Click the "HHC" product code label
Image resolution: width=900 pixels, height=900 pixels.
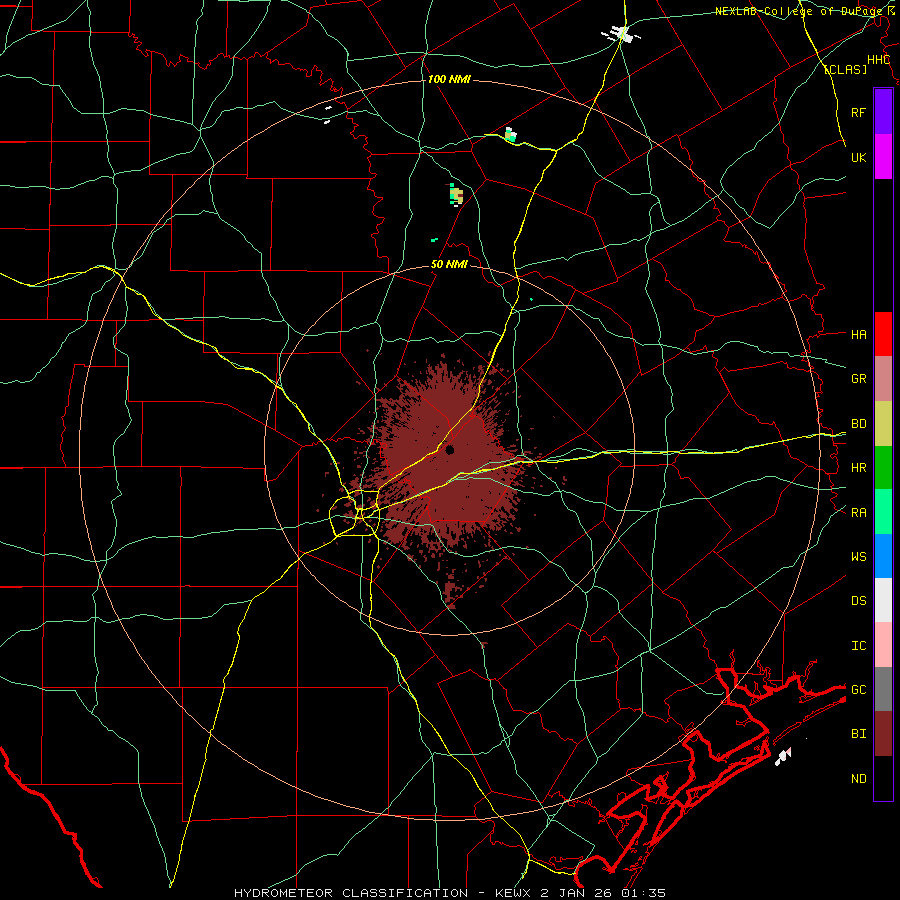click(x=878, y=60)
